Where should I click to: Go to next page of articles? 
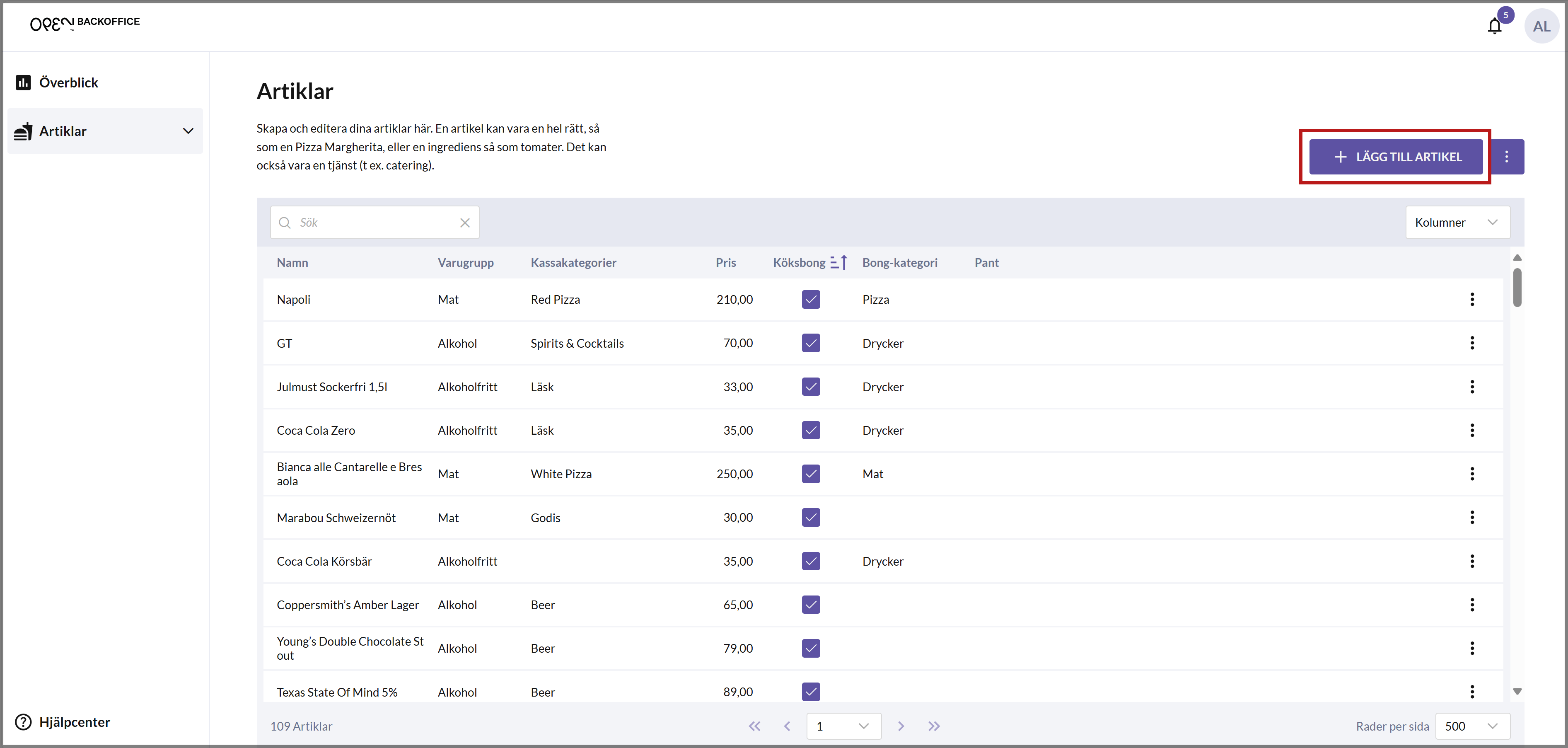point(901,726)
